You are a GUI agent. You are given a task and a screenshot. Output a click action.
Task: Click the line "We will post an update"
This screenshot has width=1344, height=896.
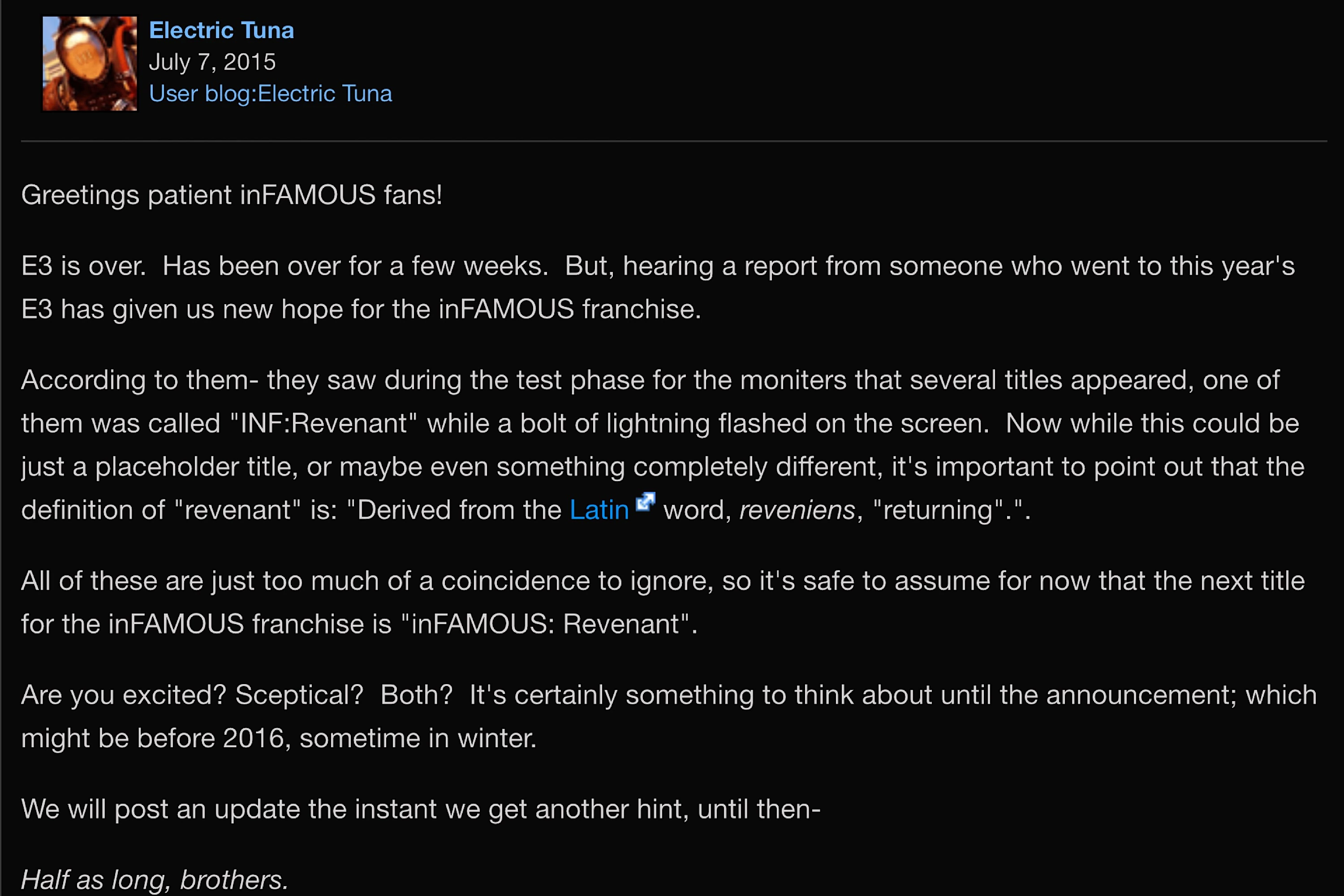coord(420,809)
